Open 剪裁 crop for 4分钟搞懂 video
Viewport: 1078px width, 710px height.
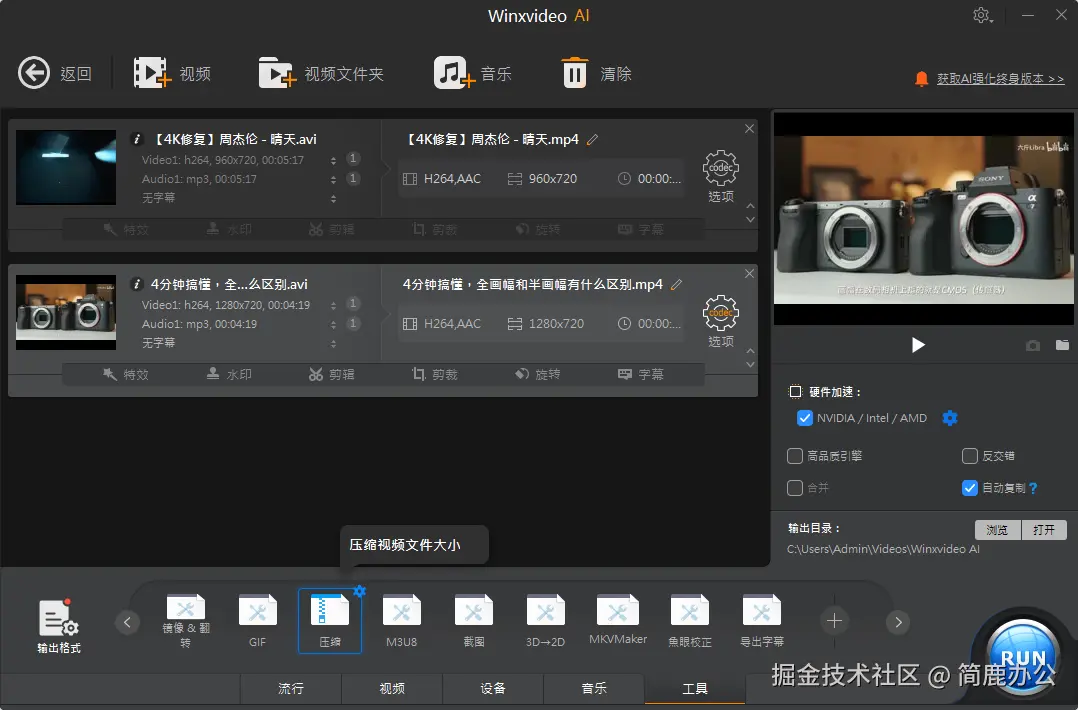pos(434,375)
